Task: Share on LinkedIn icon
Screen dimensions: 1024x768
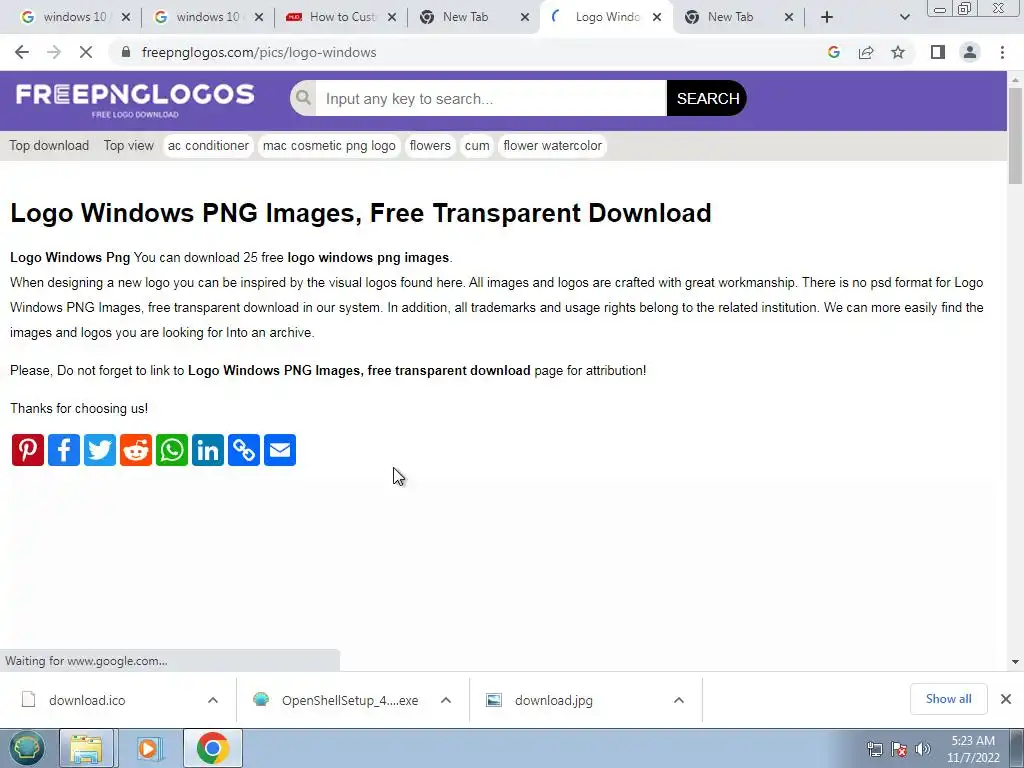Action: pos(208,450)
